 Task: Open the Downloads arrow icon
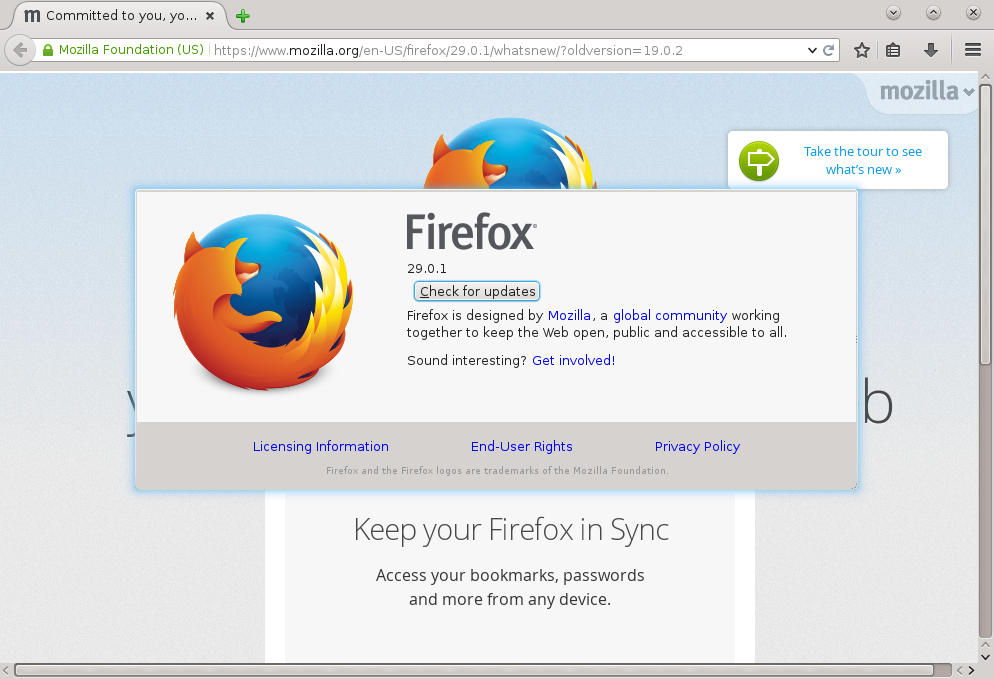pos(930,50)
